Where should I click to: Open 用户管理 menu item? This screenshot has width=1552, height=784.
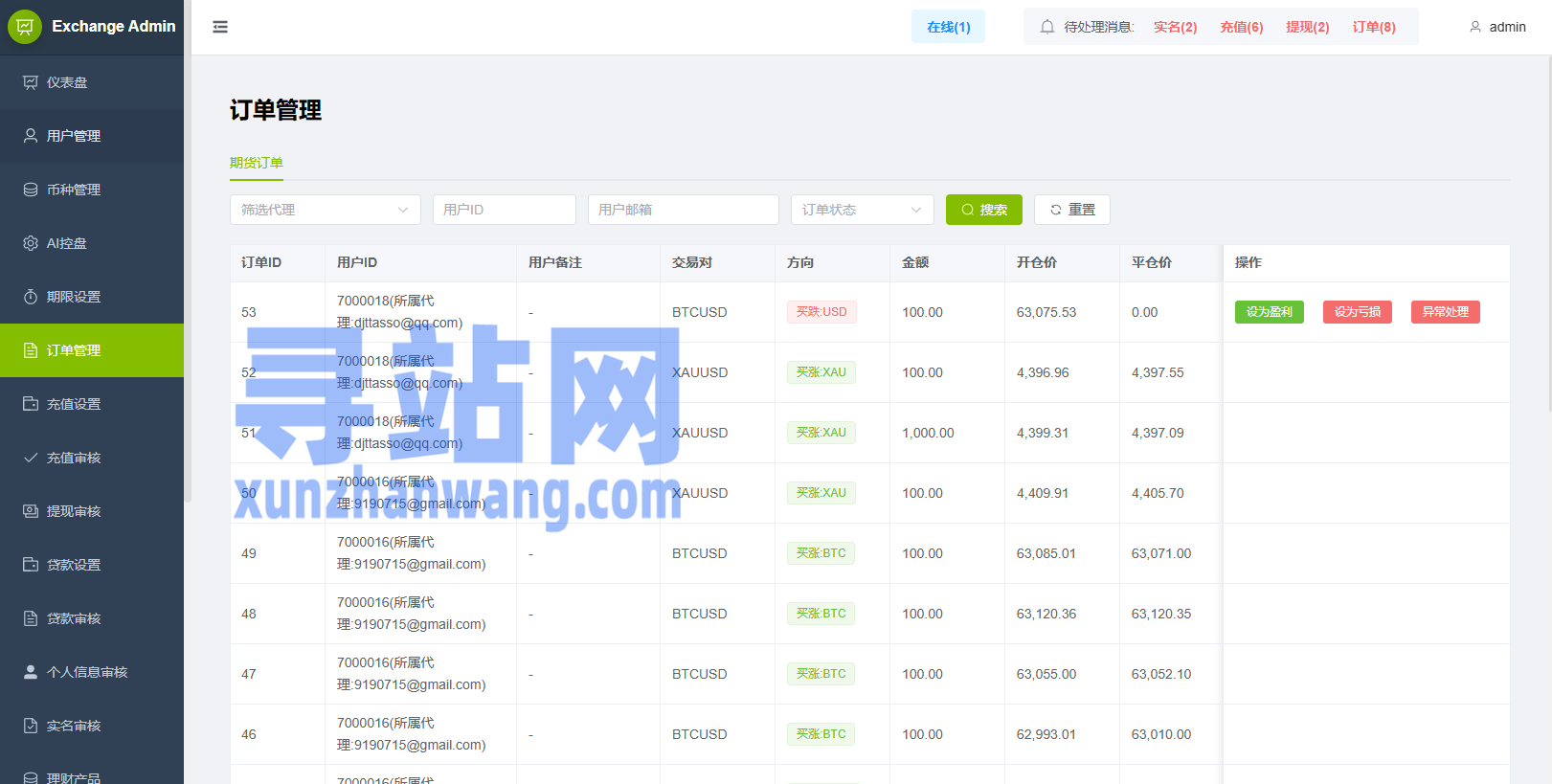(92, 136)
